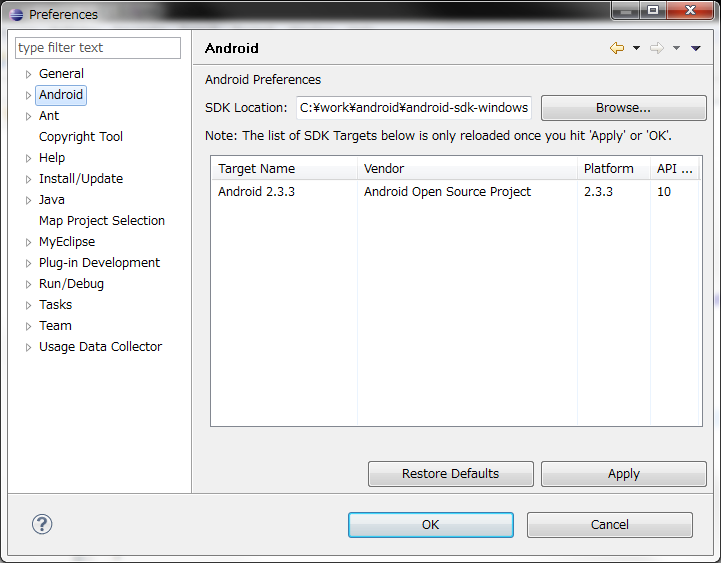Select Run/Debug preferences category

[71, 284]
